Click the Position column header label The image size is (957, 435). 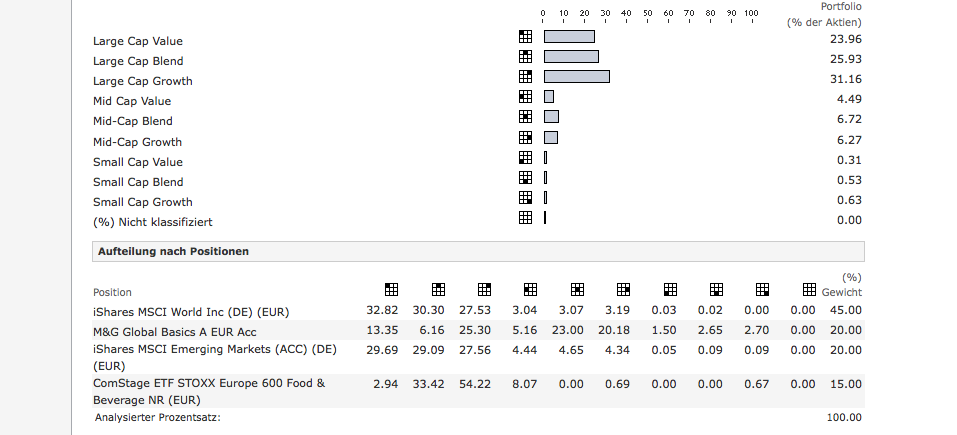pos(112,292)
